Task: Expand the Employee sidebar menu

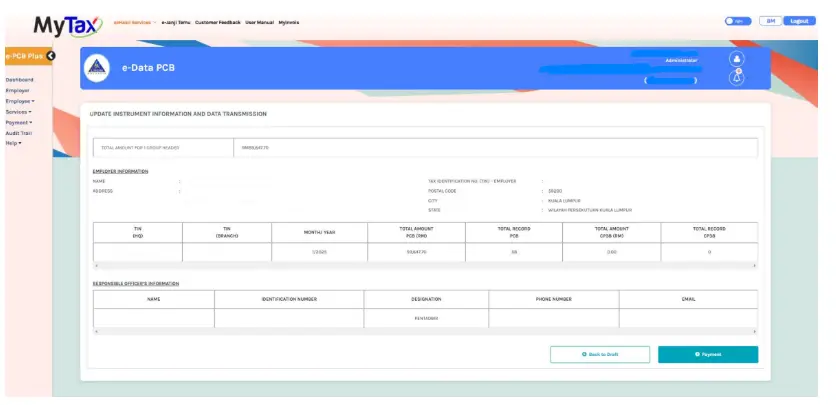Action: point(20,101)
